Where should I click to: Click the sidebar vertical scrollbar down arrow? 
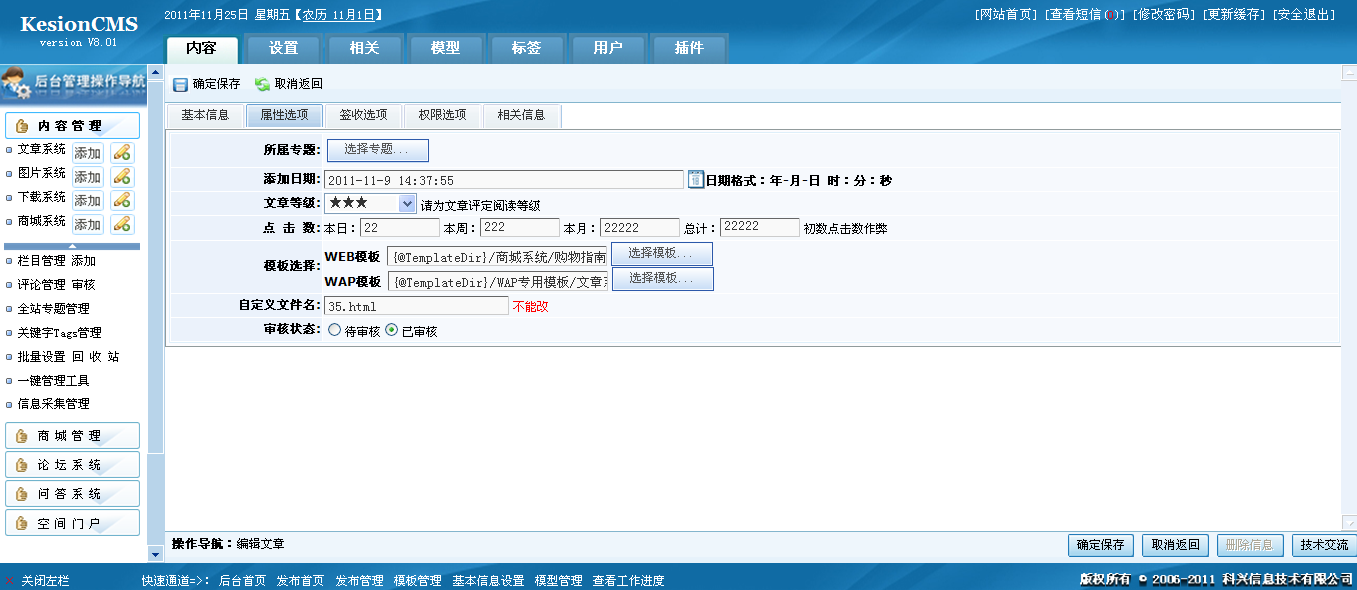tap(155, 553)
